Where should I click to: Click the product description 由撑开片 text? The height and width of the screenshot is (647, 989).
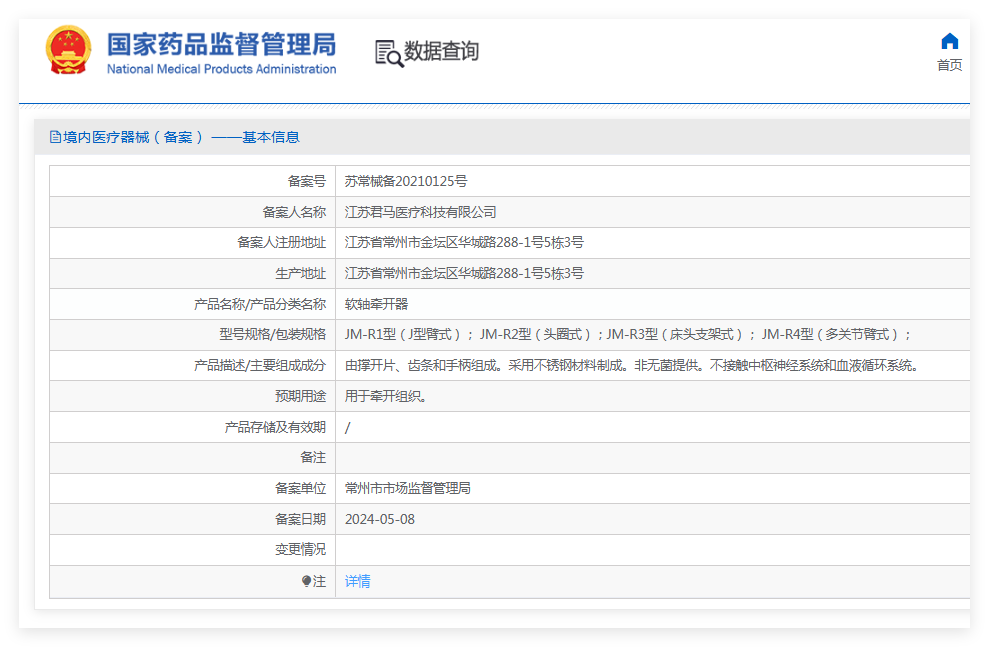[x=631, y=365]
